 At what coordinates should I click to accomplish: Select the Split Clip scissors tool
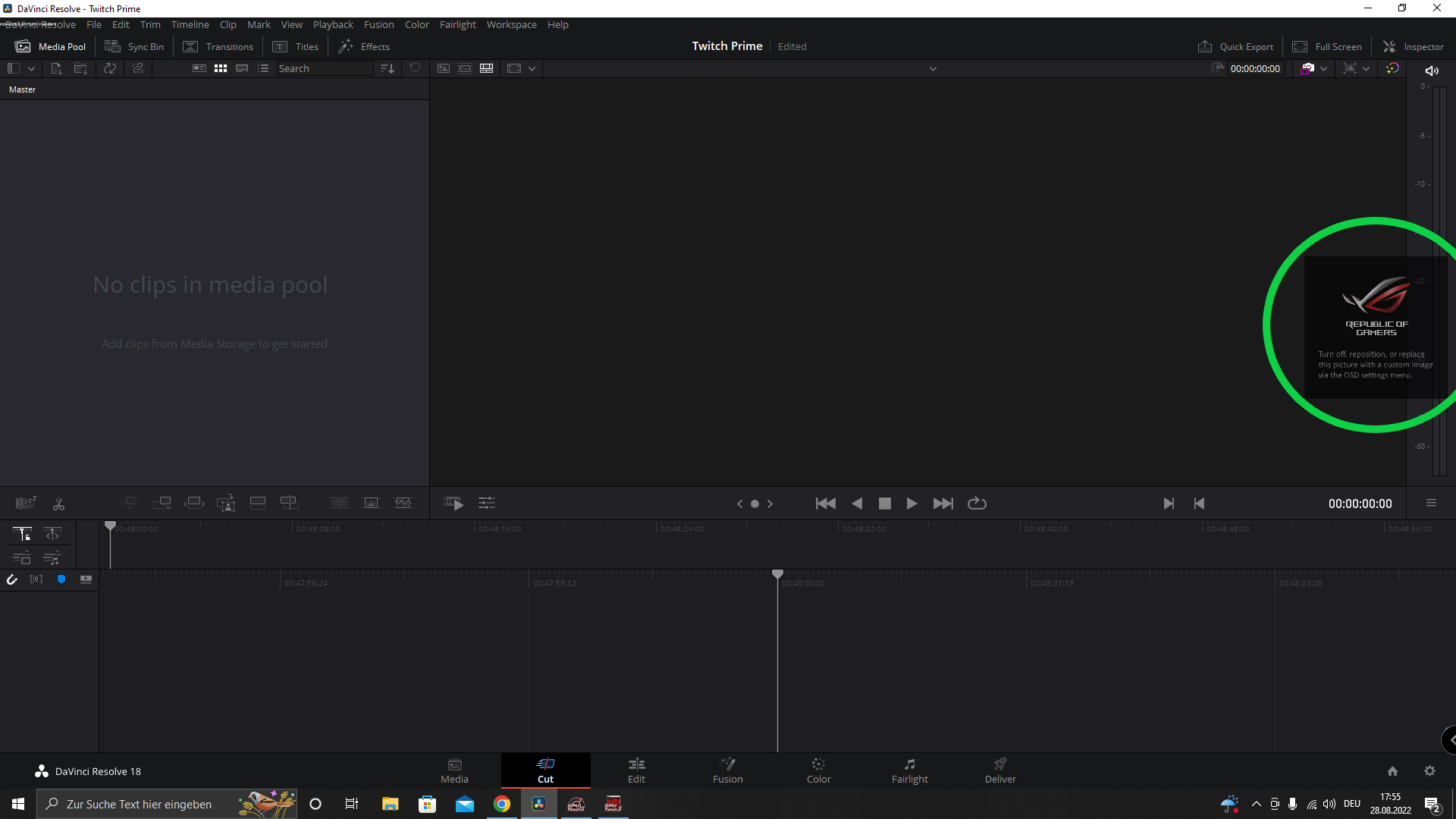[58, 504]
